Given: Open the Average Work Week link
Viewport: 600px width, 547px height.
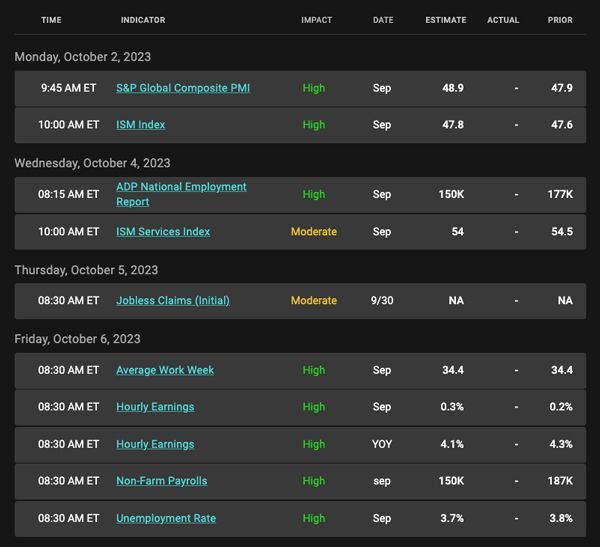Looking at the screenshot, I should pyautogui.click(x=165, y=370).
